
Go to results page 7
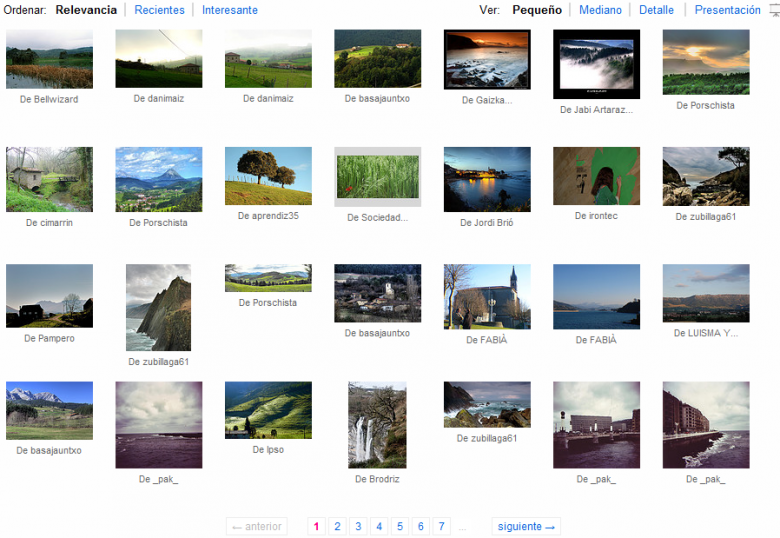click(442, 526)
